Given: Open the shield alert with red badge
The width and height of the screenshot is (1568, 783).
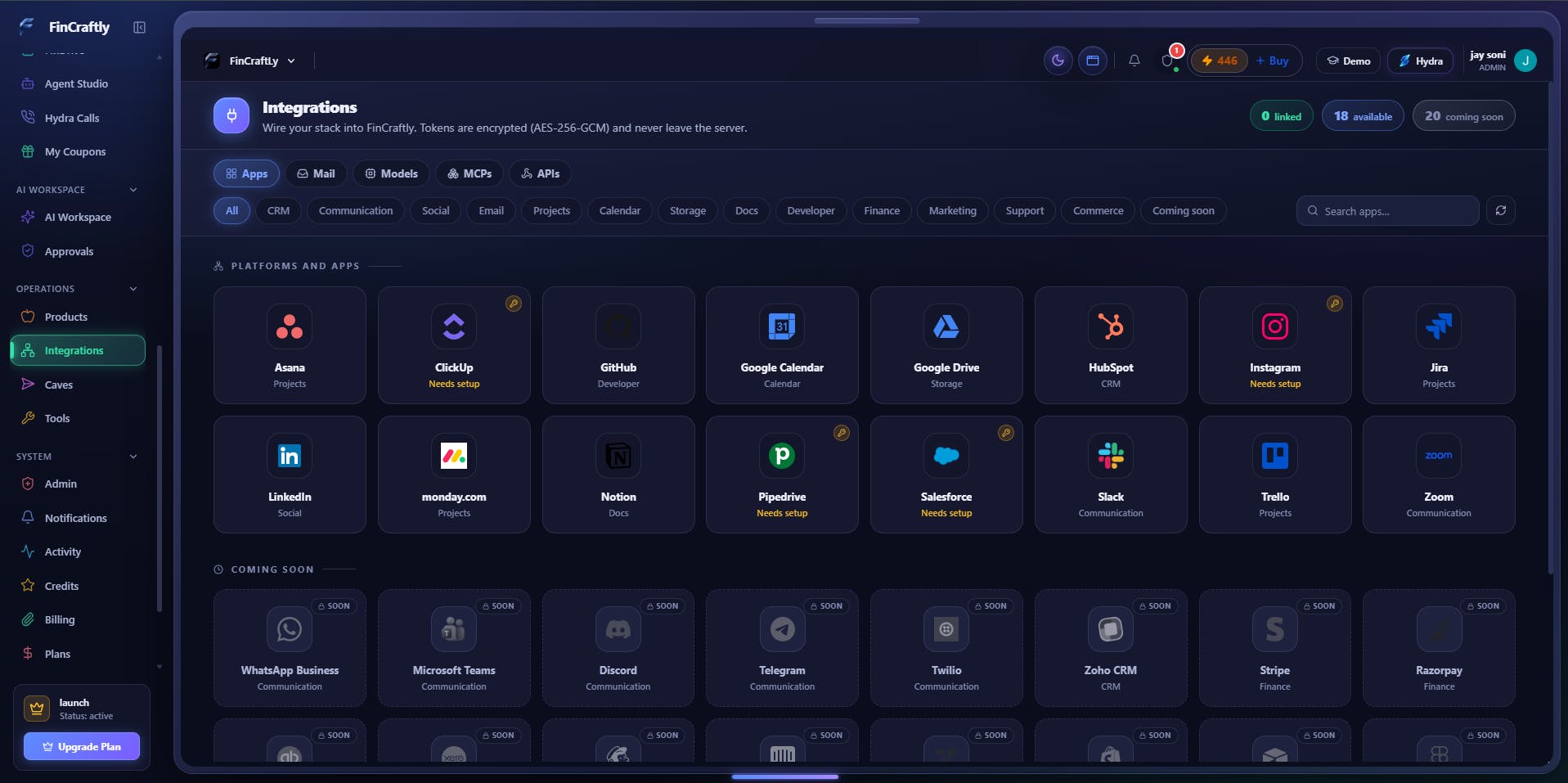Looking at the screenshot, I should 1168,60.
